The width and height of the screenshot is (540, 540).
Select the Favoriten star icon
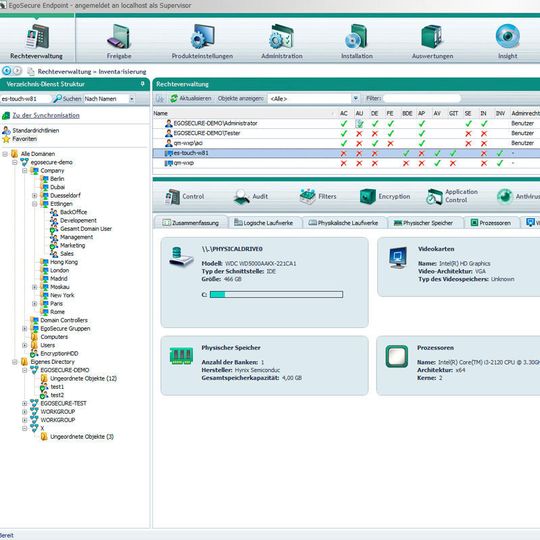6,139
